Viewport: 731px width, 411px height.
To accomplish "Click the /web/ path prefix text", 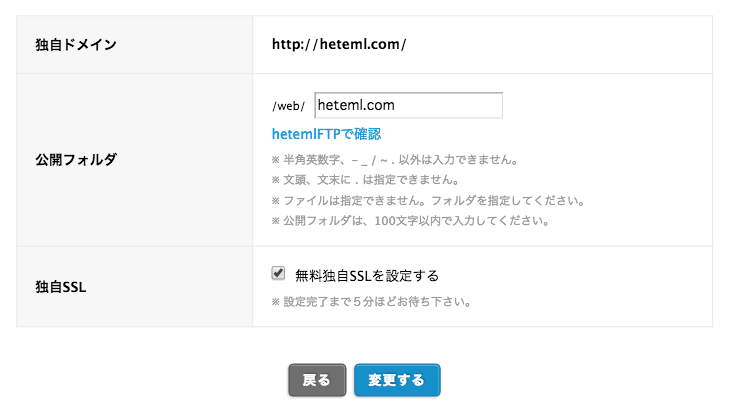I will point(289,106).
